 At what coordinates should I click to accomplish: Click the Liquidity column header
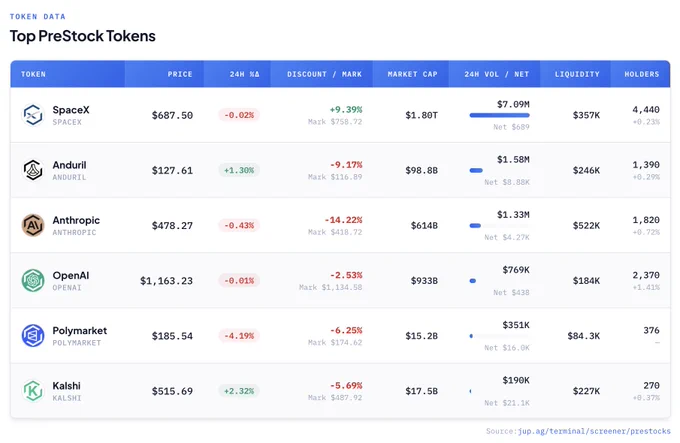[x=577, y=74]
